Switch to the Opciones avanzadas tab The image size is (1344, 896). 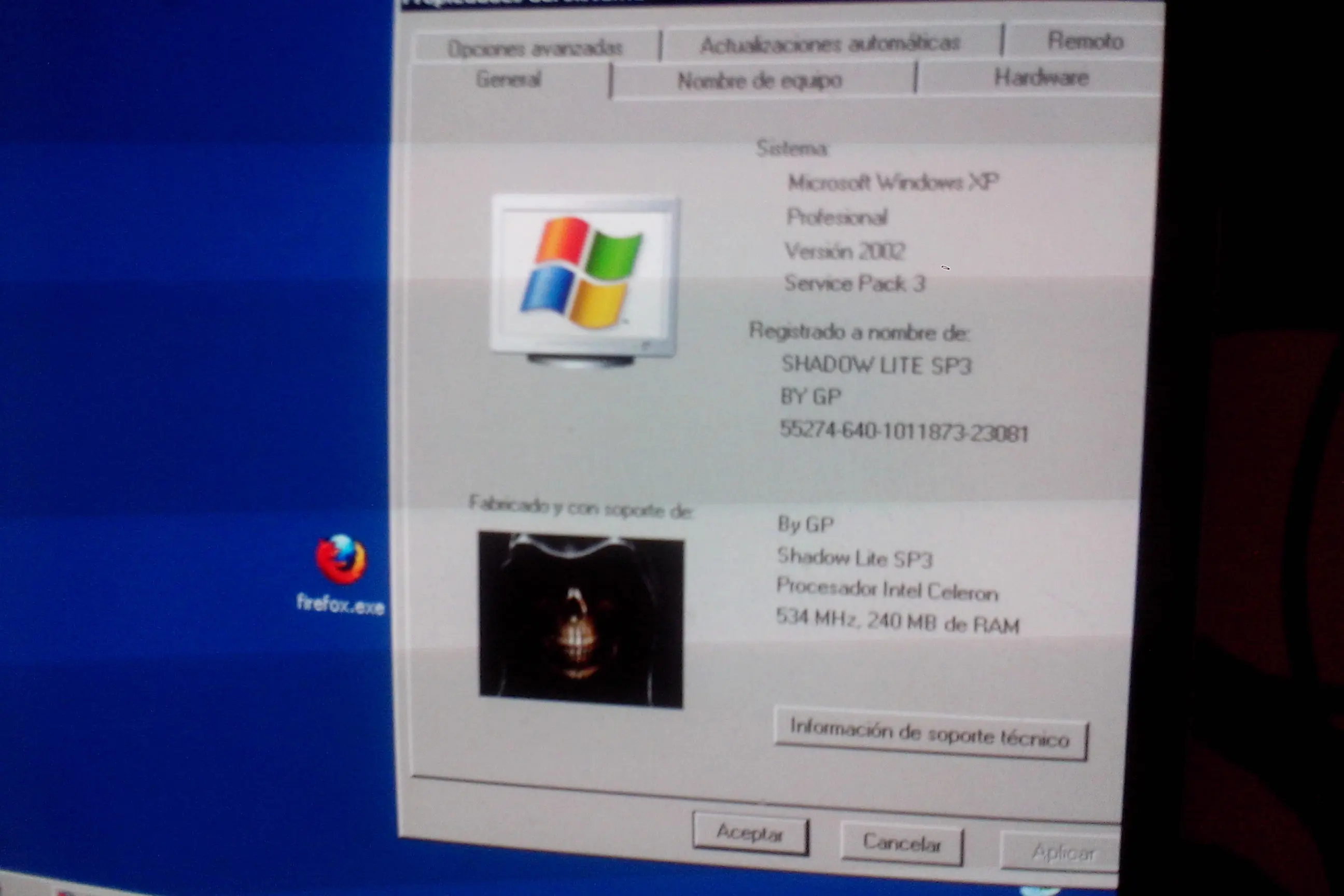pos(535,47)
